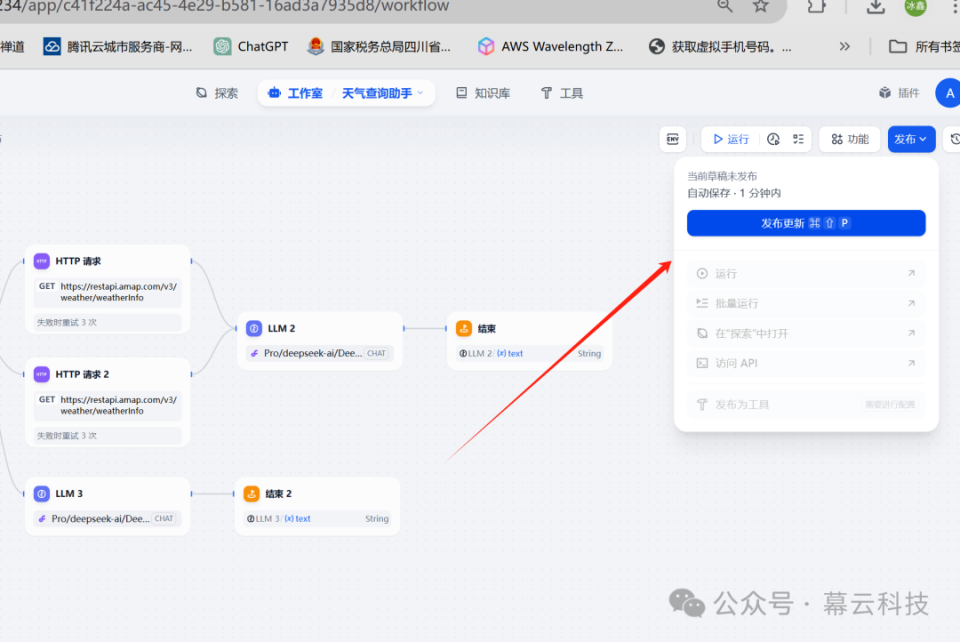Expand hidden bookmarks via the chevron
The height and width of the screenshot is (642, 960).
point(844,45)
